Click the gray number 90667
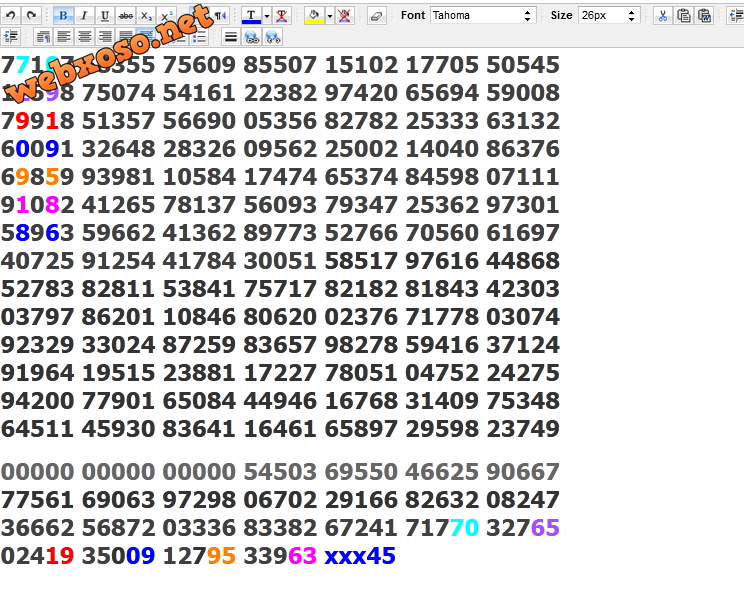 tap(523, 472)
